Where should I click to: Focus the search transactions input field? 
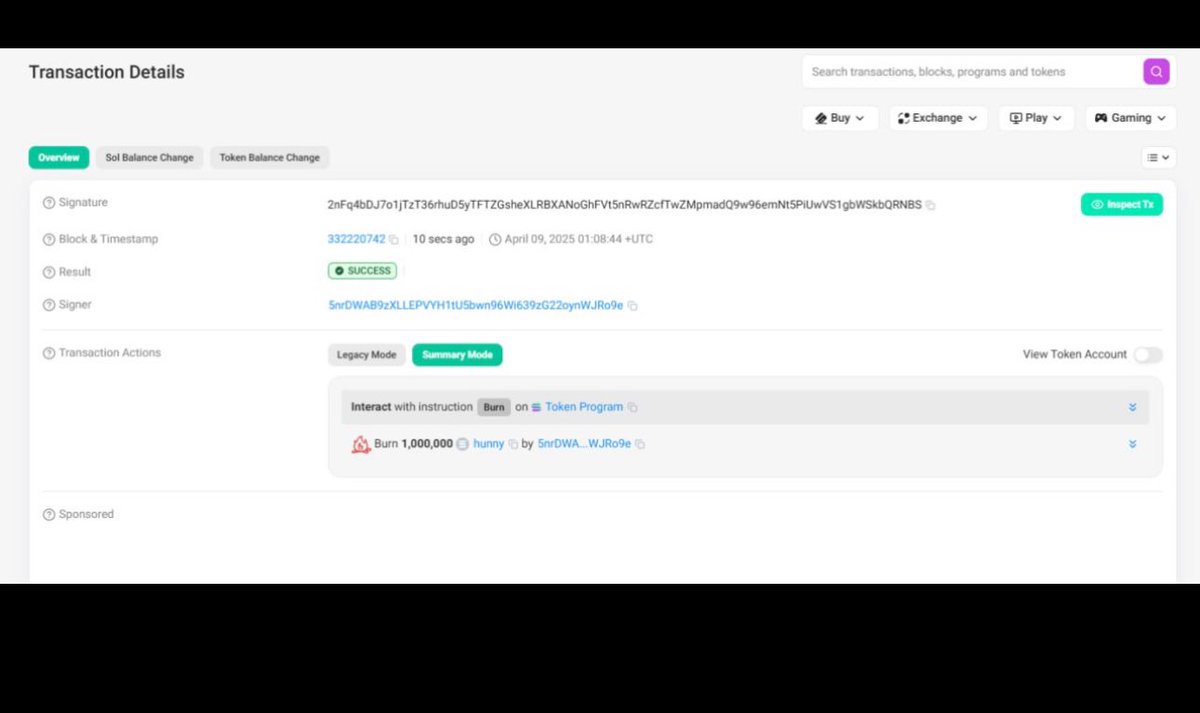(973, 72)
